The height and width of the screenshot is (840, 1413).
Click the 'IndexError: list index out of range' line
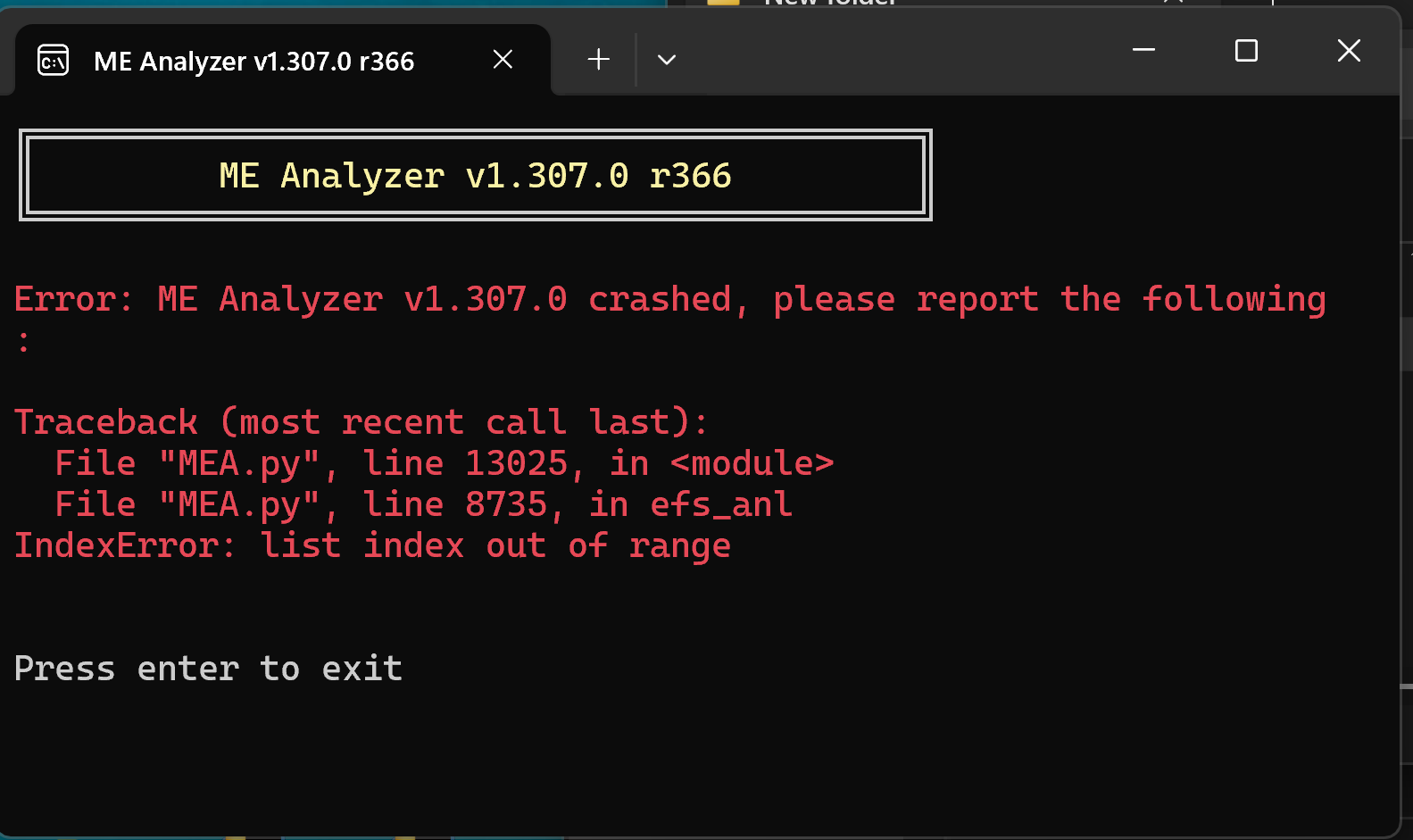pos(372,545)
